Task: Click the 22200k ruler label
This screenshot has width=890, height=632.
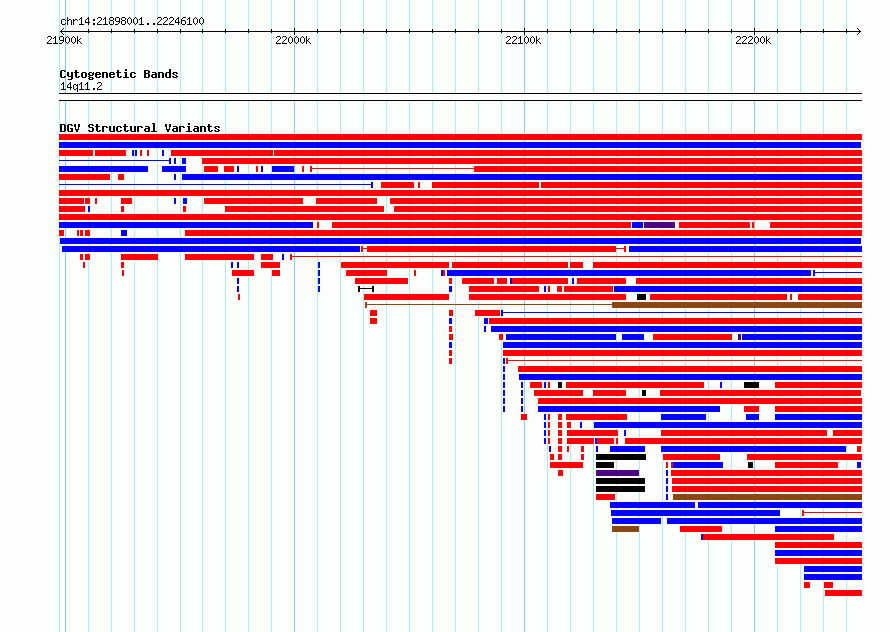Action: tap(753, 40)
